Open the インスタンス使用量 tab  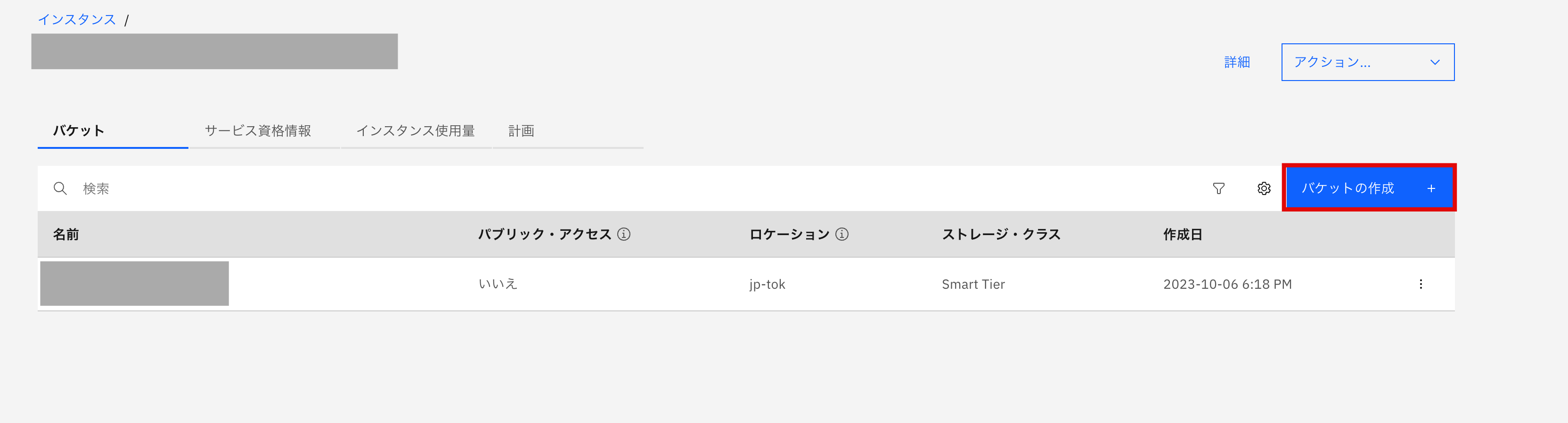(416, 130)
